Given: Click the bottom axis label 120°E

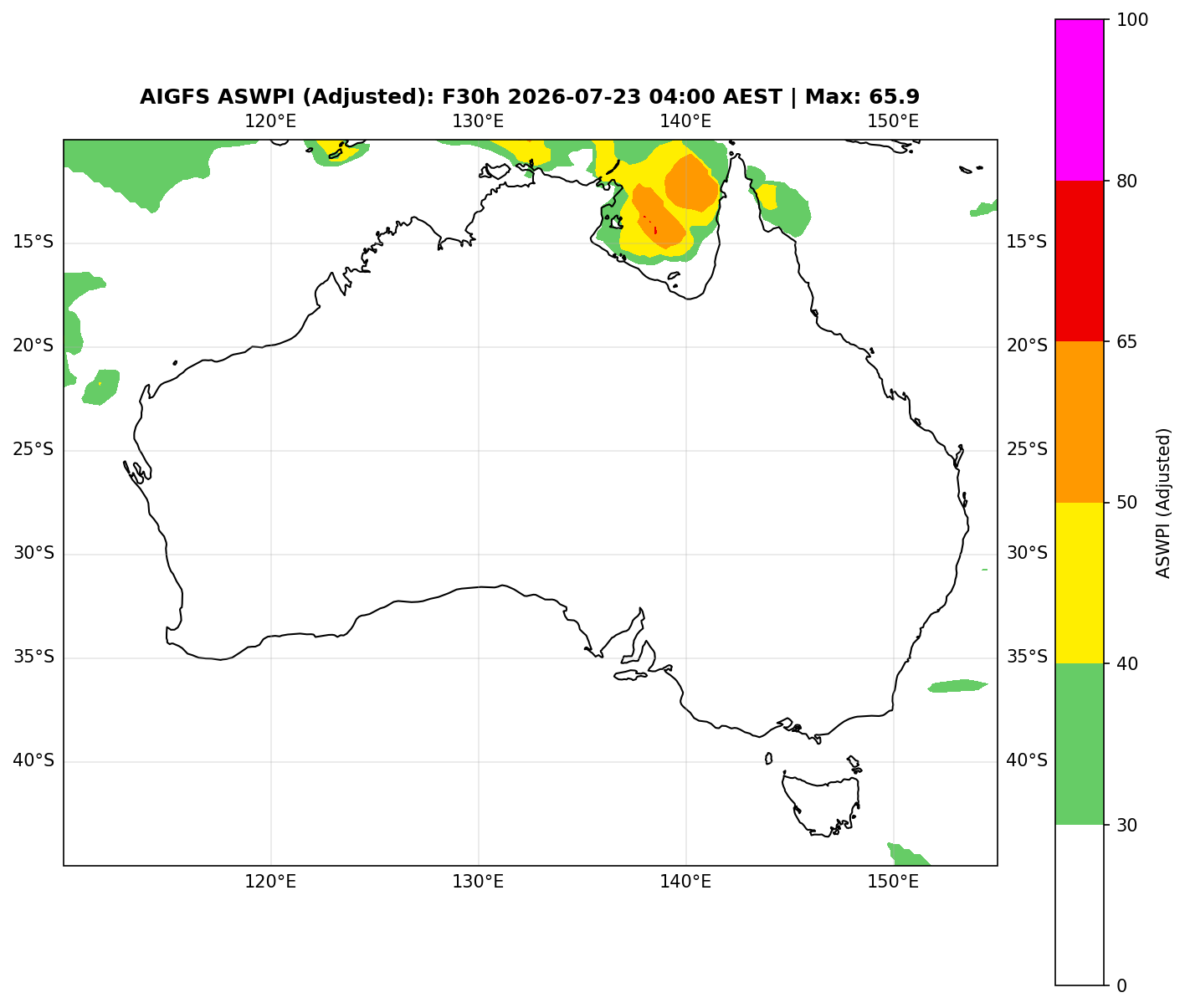Looking at the screenshot, I should point(270,882).
